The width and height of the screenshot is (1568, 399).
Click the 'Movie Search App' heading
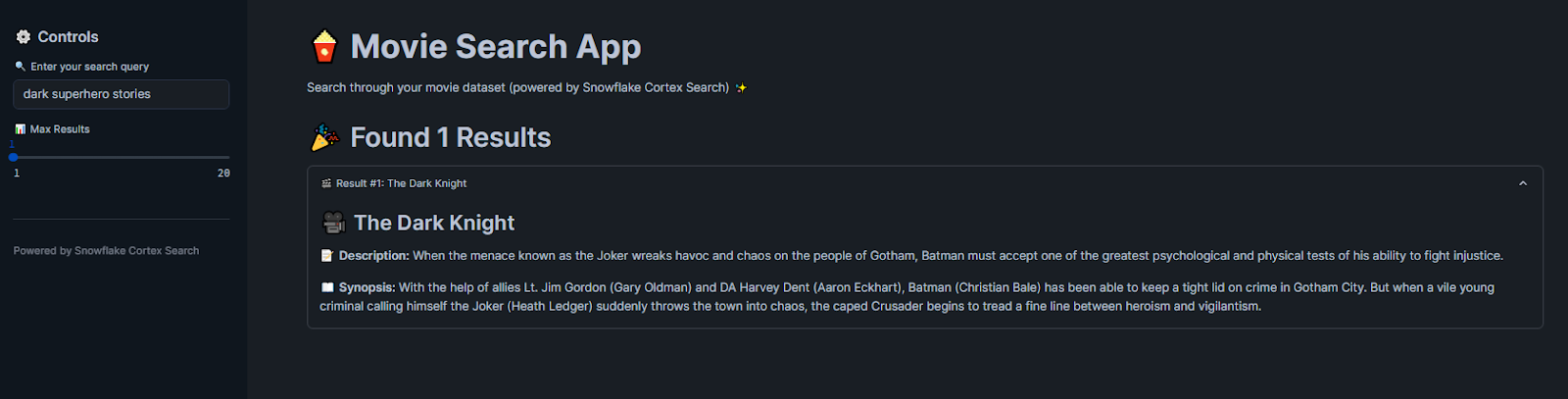[496, 46]
